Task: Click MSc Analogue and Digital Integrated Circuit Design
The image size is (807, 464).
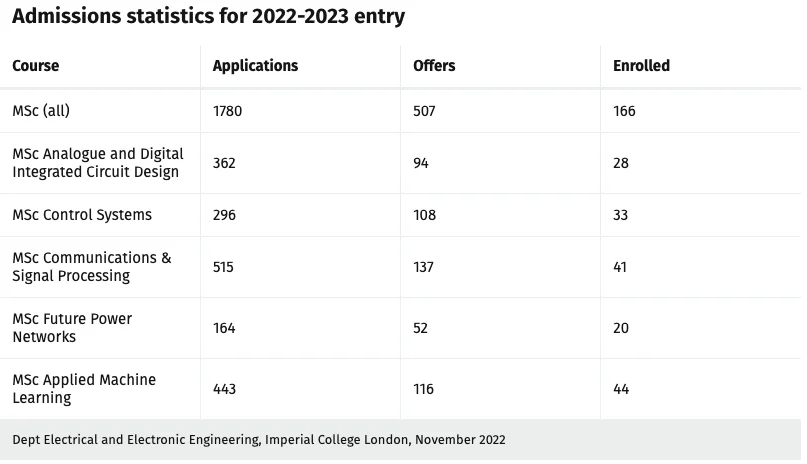Action: (x=98, y=163)
